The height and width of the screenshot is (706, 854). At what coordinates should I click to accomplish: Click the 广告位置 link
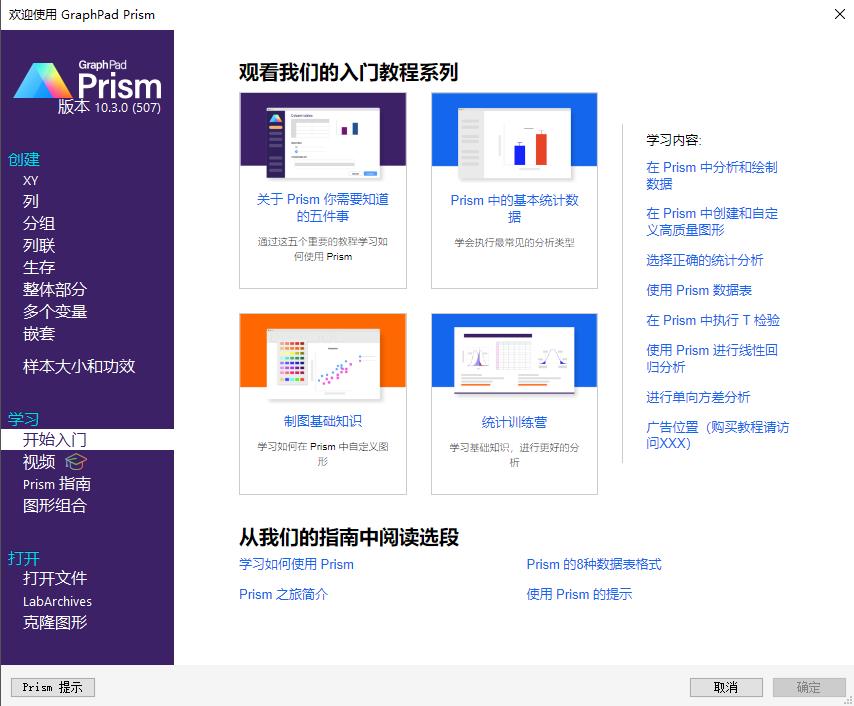point(717,435)
